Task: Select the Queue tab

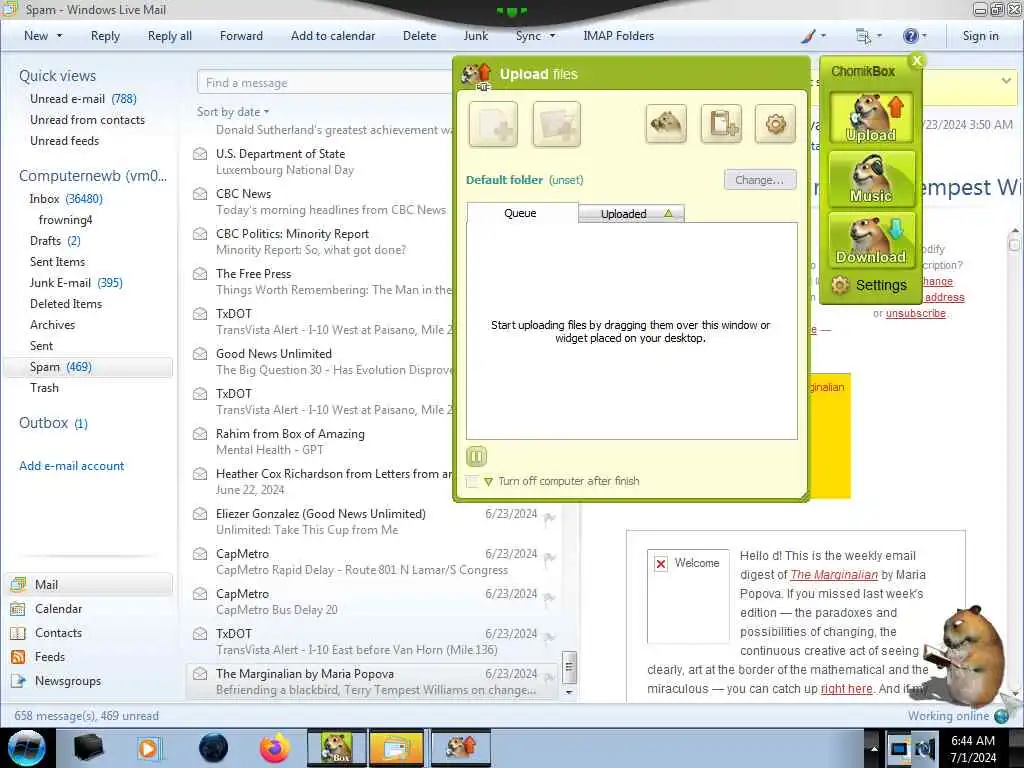Action: click(521, 213)
